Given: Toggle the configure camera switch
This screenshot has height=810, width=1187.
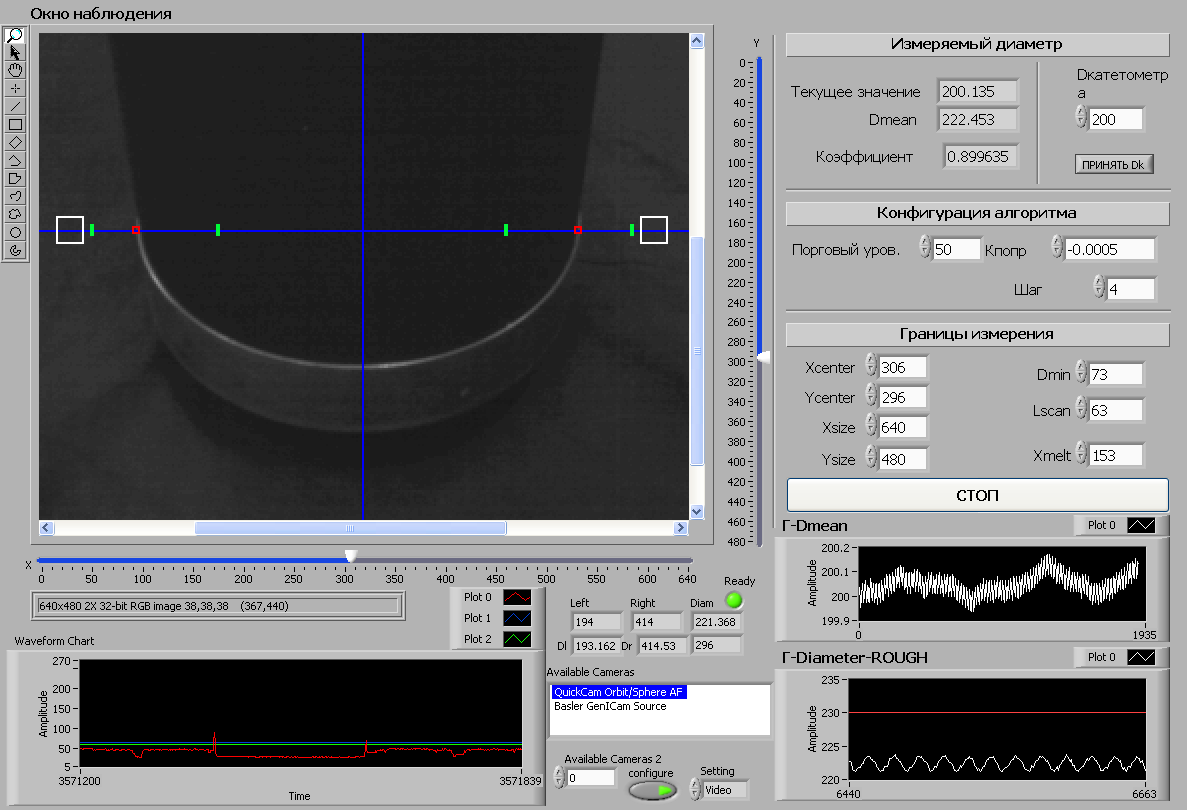Looking at the screenshot, I should coord(652,790).
